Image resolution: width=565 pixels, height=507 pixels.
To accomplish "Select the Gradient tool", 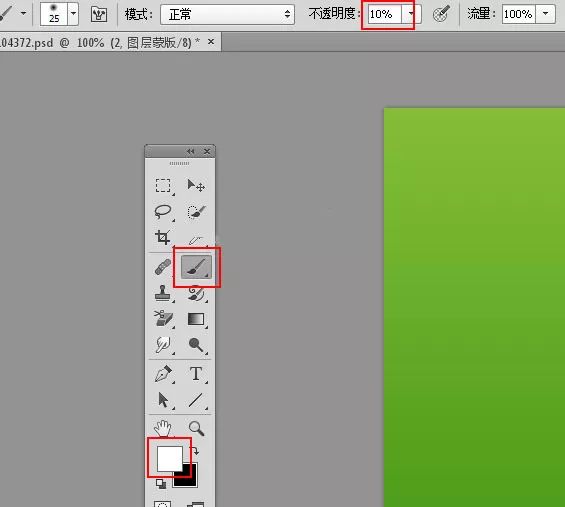I will 196,319.
